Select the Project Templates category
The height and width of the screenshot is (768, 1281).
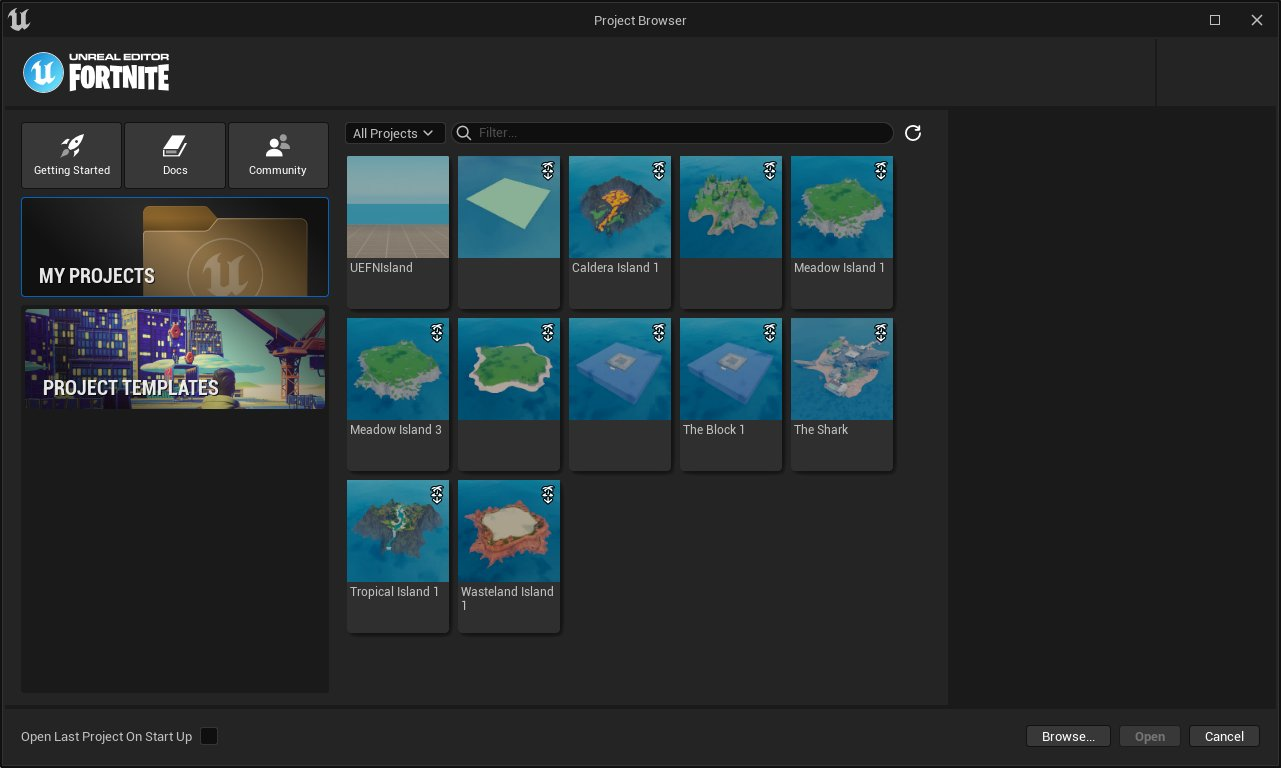[x=175, y=358]
